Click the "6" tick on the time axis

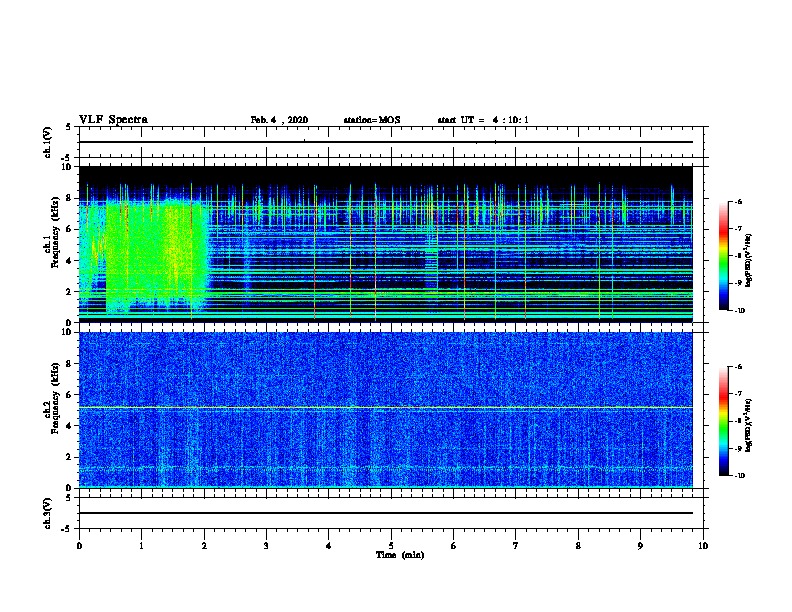coord(454,545)
